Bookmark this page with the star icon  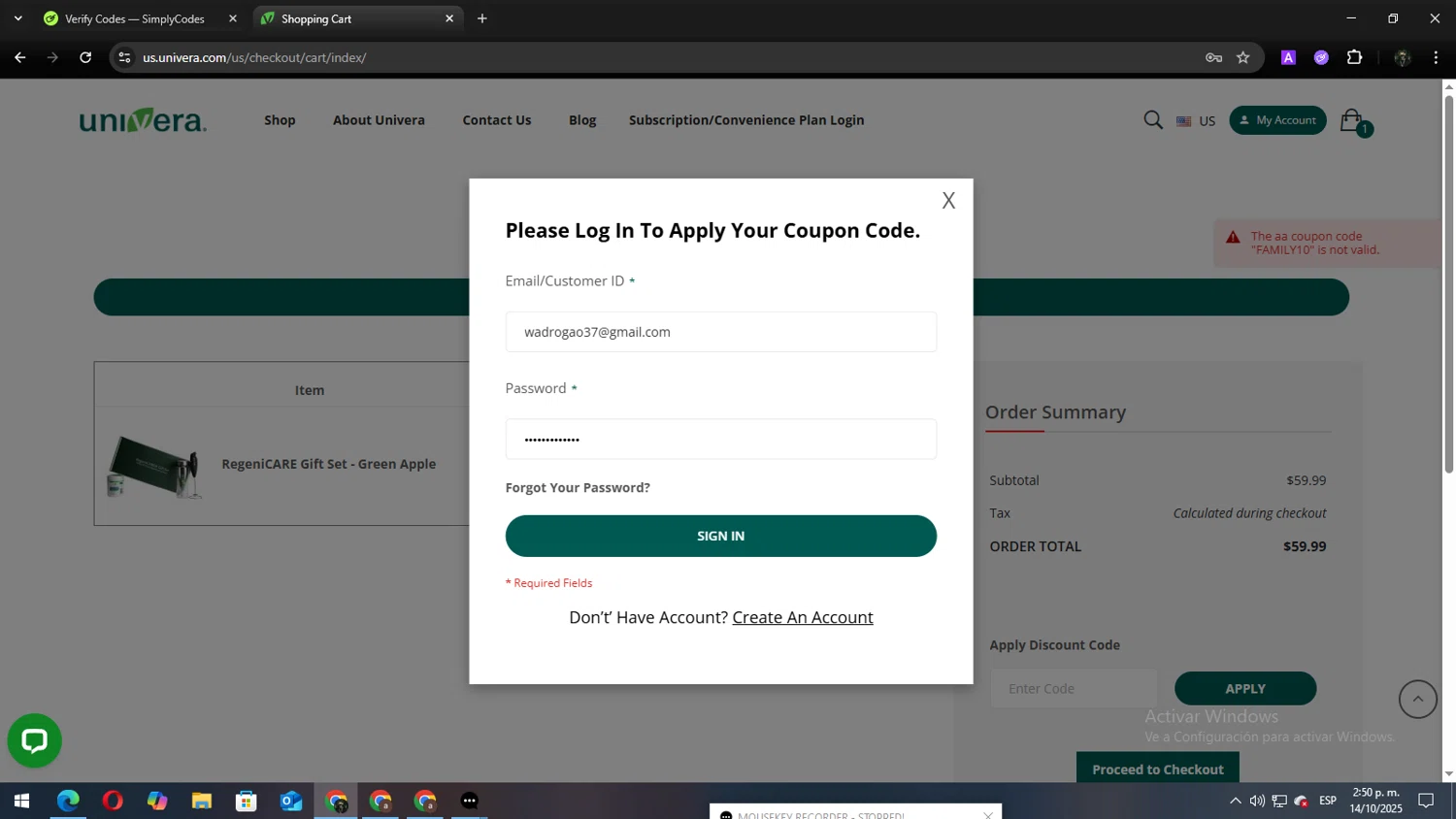pos(1243,57)
